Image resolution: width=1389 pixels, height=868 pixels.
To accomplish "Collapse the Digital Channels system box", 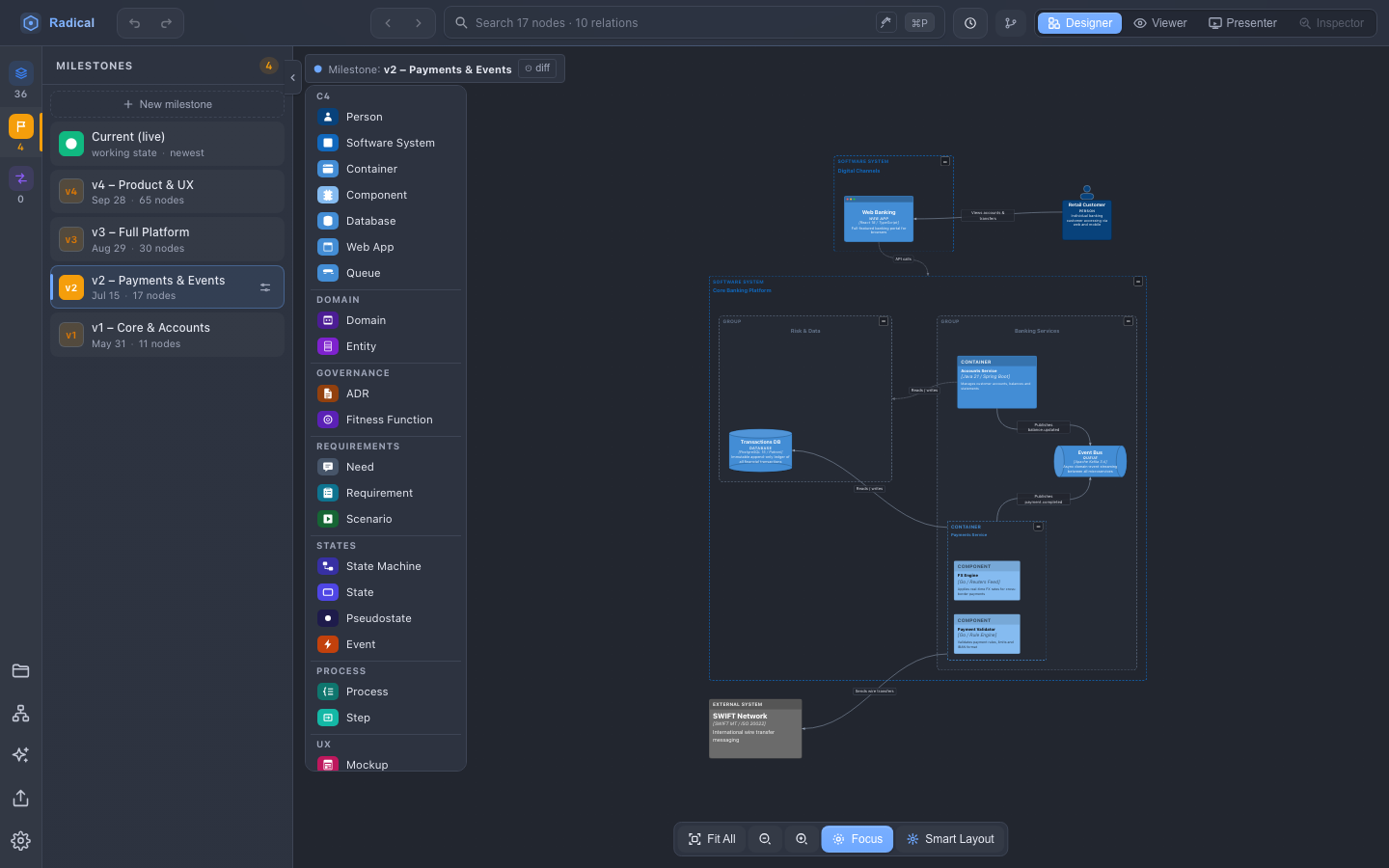I will click(x=945, y=161).
